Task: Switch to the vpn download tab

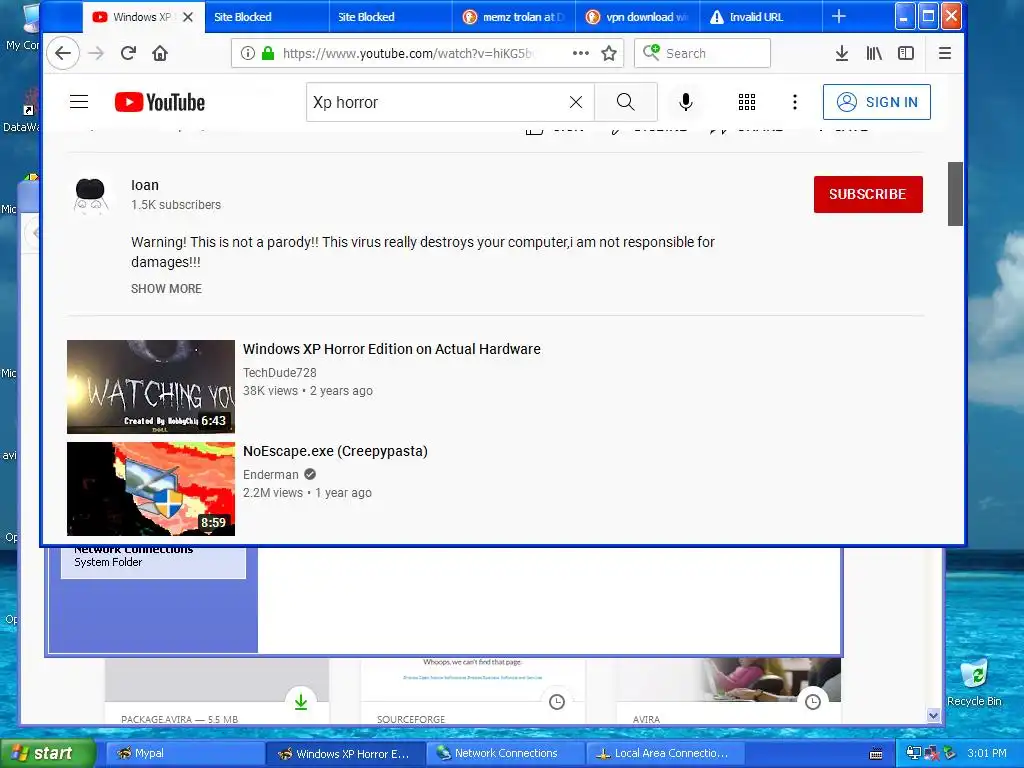Action: pyautogui.click(x=637, y=17)
